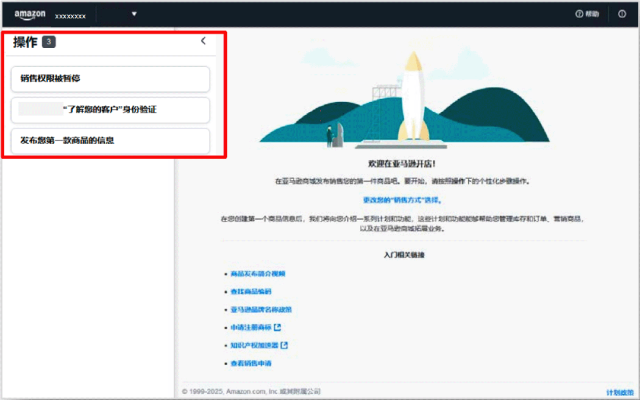Open 商品发布简介视频 link
The image size is (640, 400).
click(x=257, y=273)
